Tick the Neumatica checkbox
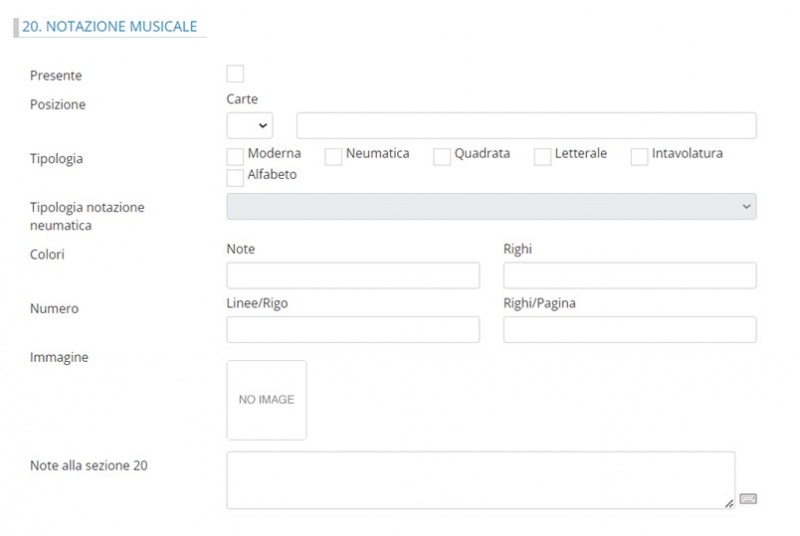The height and width of the screenshot is (536, 800). click(x=333, y=156)
